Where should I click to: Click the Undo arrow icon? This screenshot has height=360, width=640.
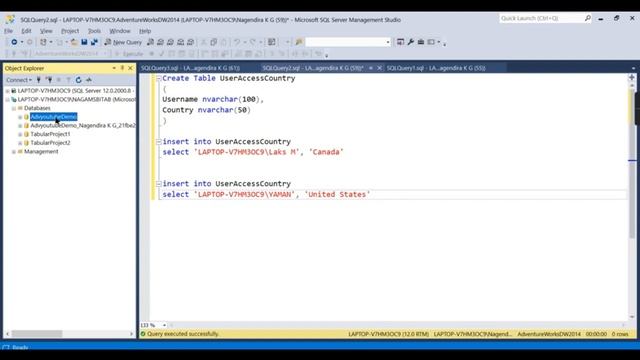[237, 42]
